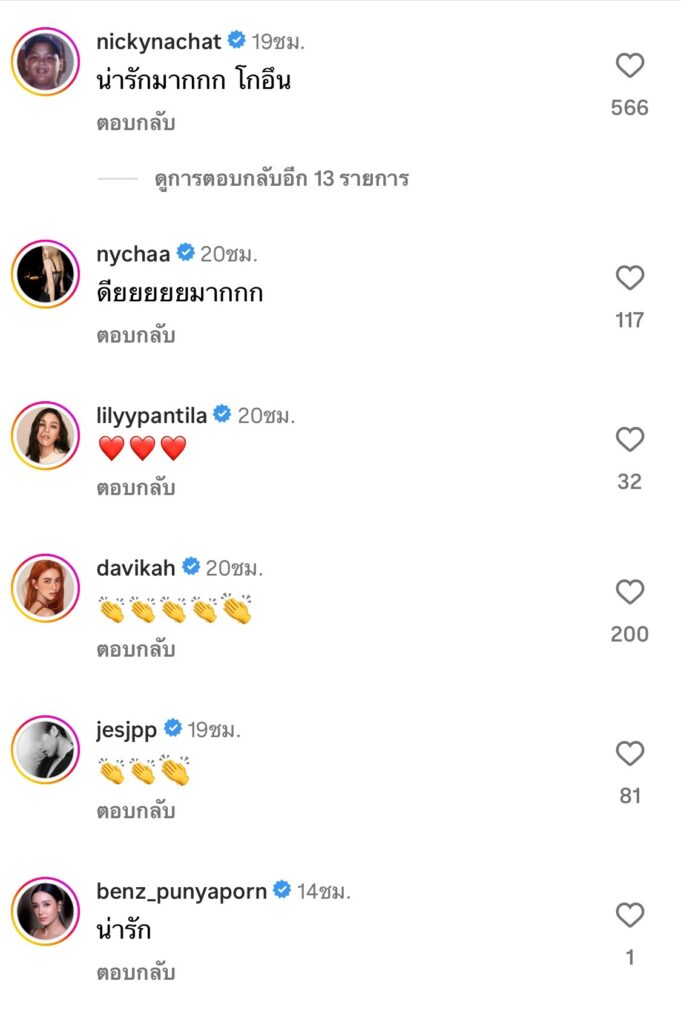The width and height of the screenshot is (681, 1024).
Task: Expand the 13 more replies thread
Action: pyautogui.click(x=281, y=180)
